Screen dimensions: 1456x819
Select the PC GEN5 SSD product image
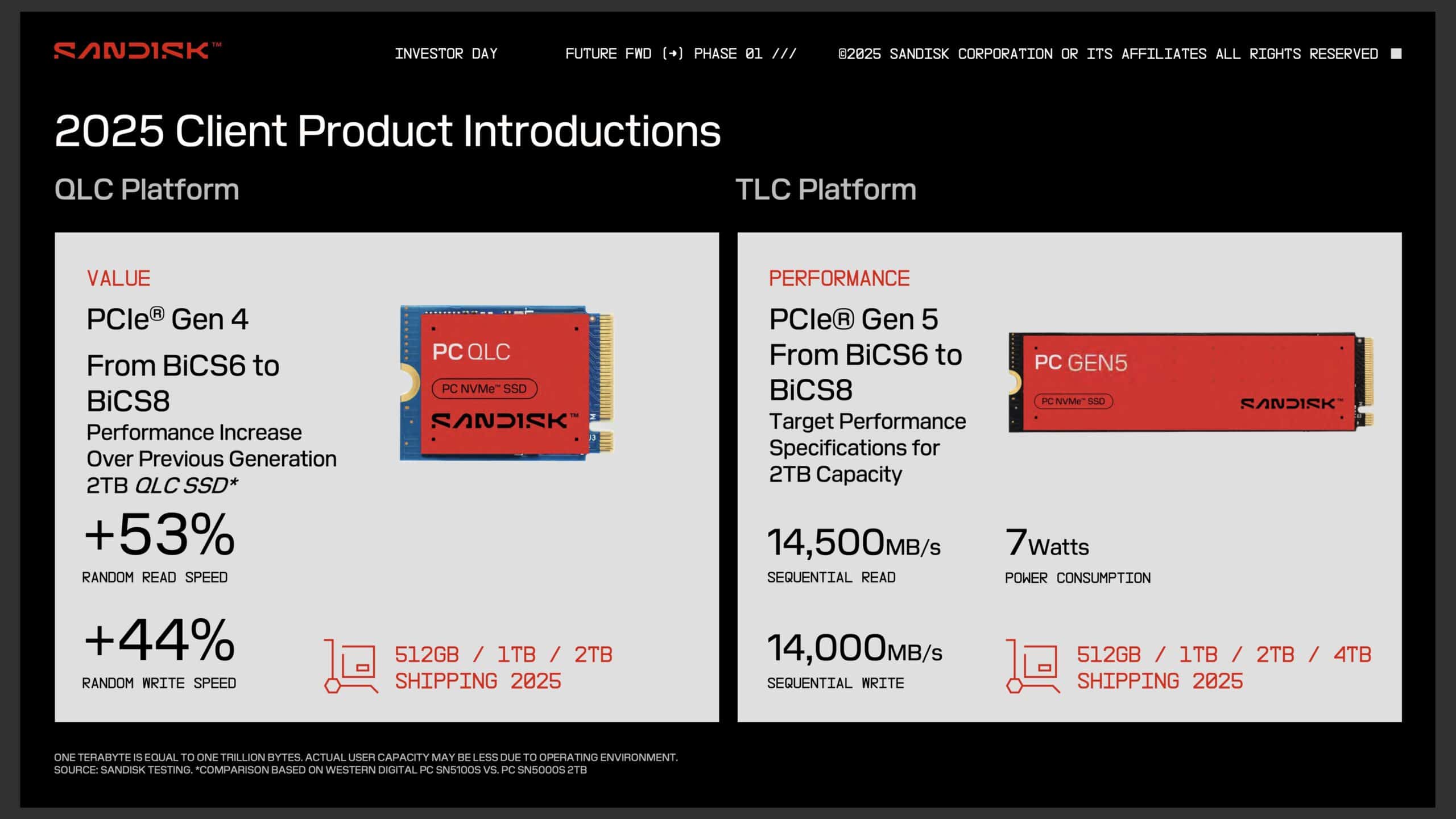coord(1192,383)
